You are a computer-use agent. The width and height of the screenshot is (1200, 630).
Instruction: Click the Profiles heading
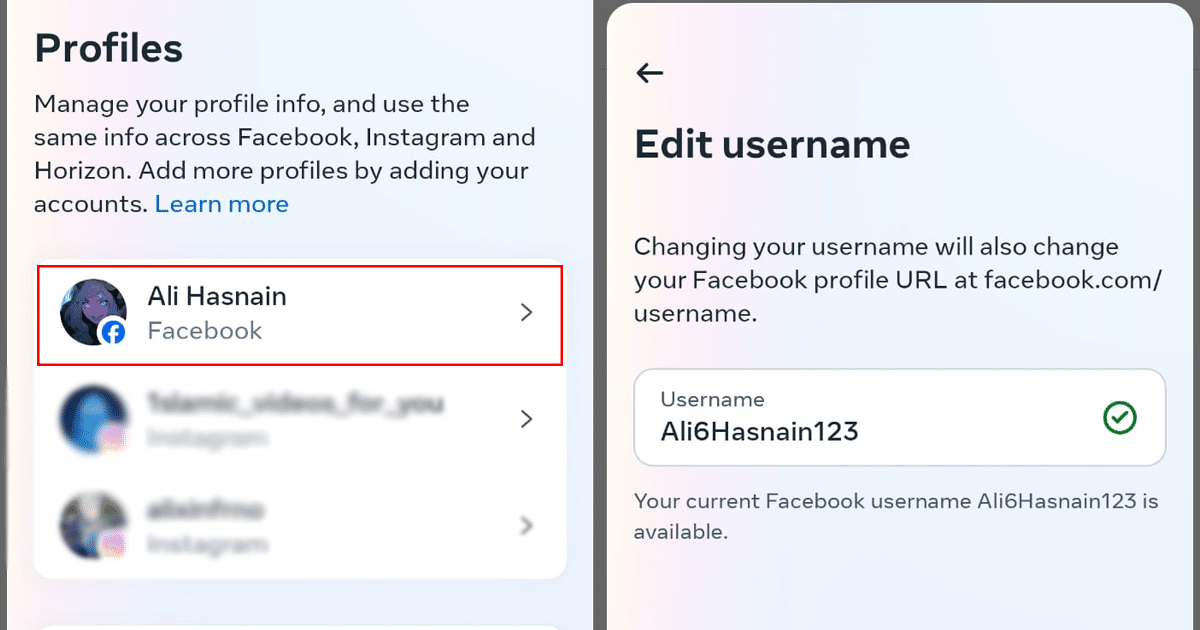(109, 48)
